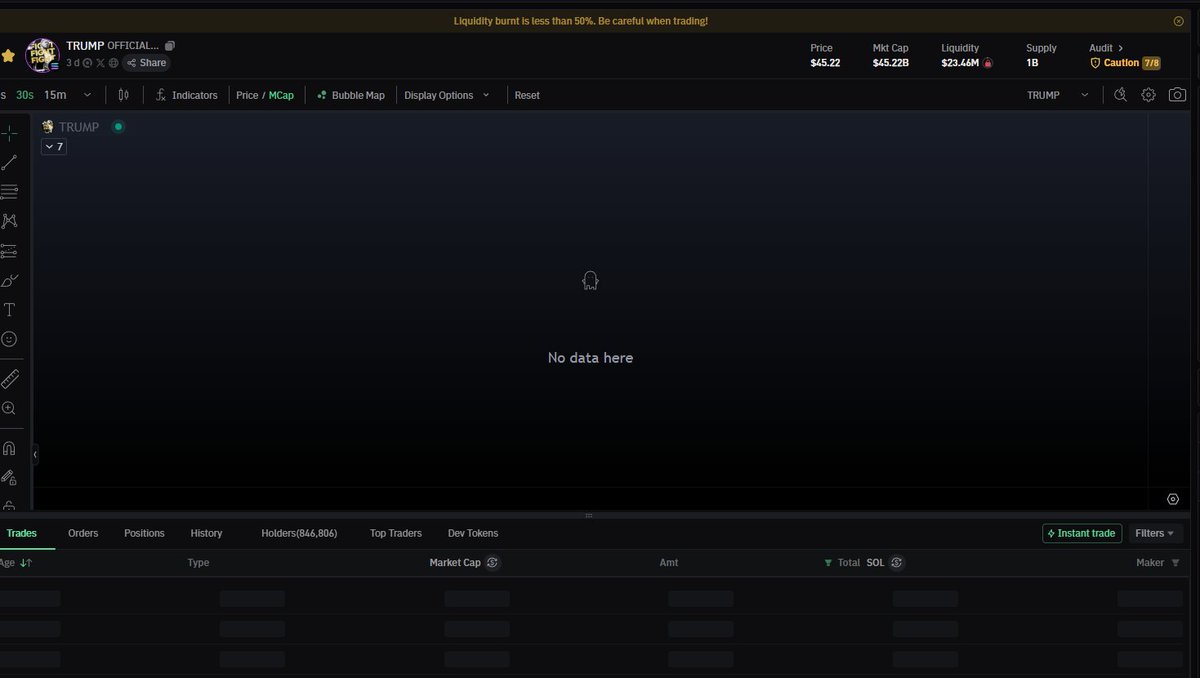
Task: Select the brush drawing tool
Action: tap(9, 280)
